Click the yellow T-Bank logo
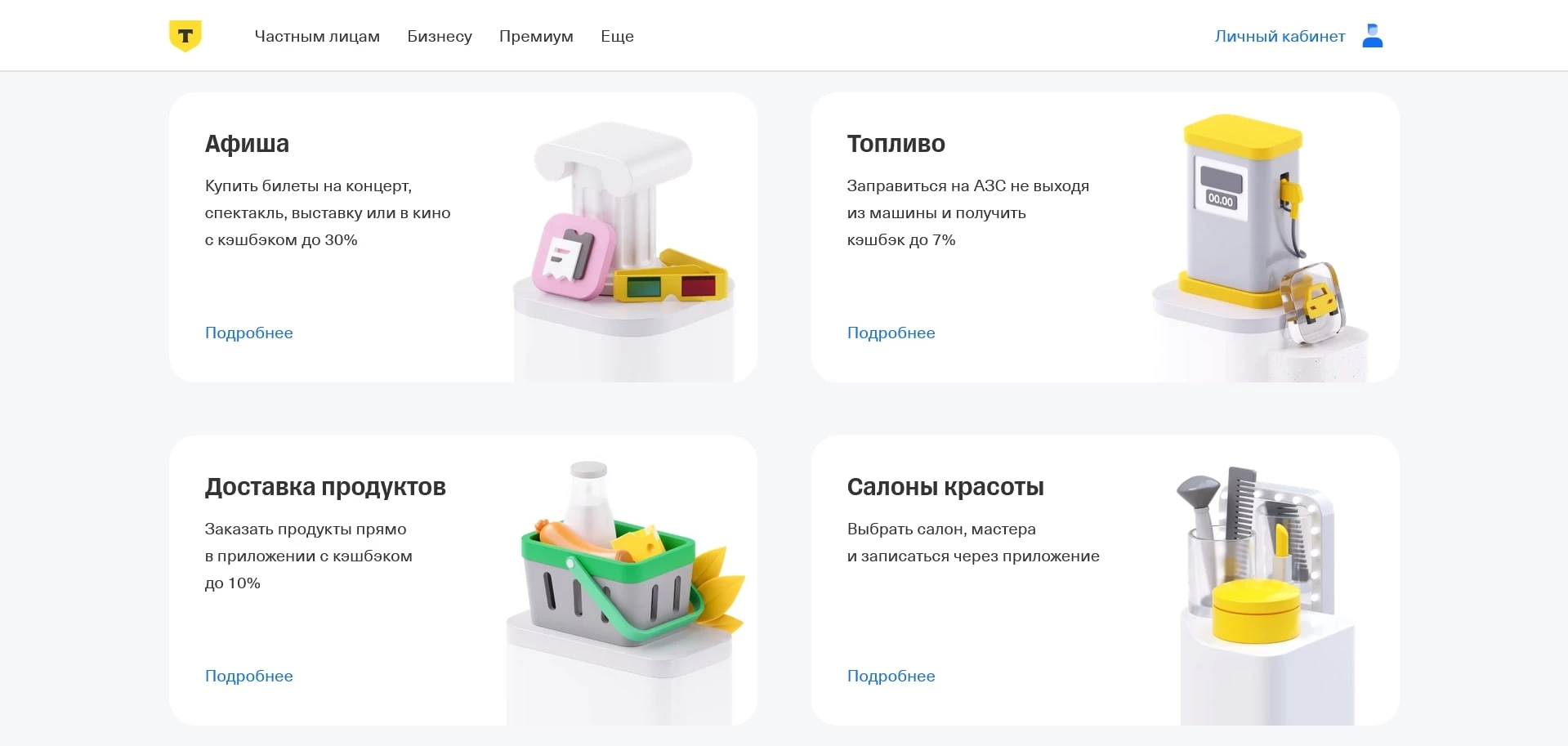The height and width of the screenshot is (746, 1568). point(185,35)
